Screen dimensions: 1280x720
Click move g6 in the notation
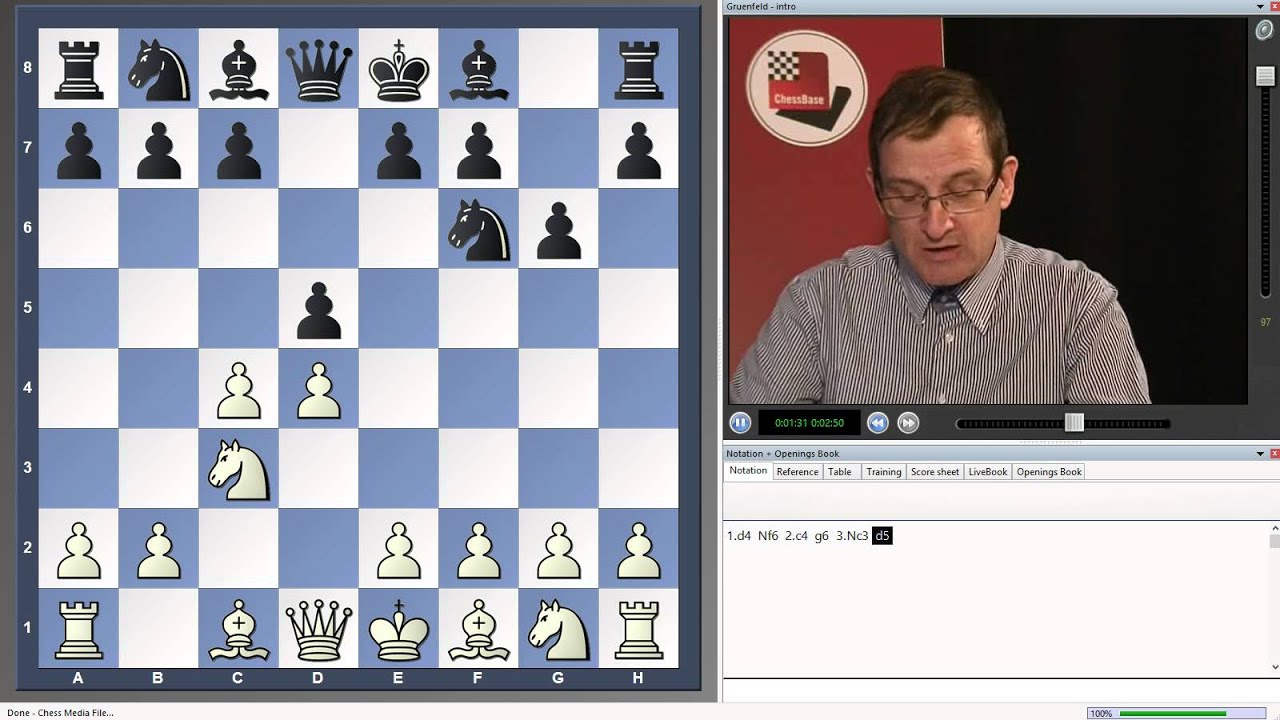pyautogui.click(x=821, y=536)
